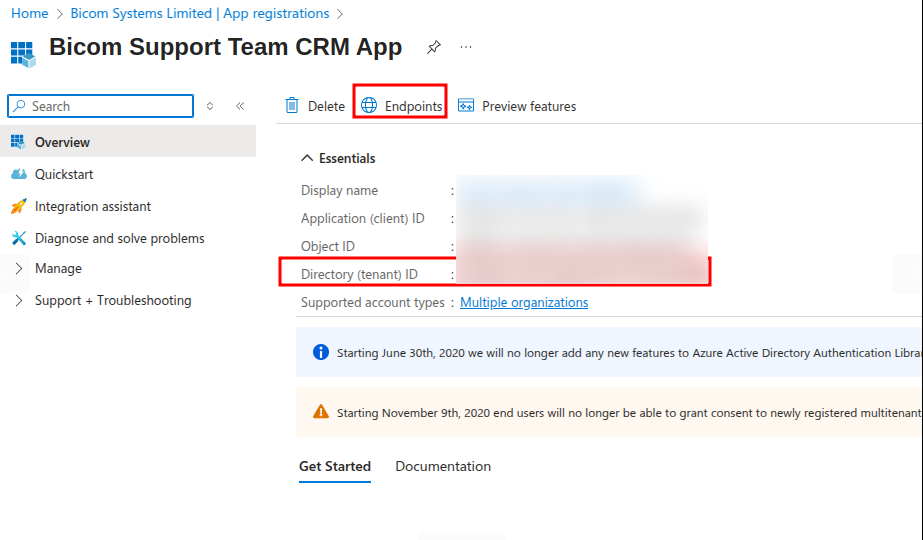Pin the Bicom Support Team CRM App
Viewport: 923px width, 540px height.
click(434, 47)
